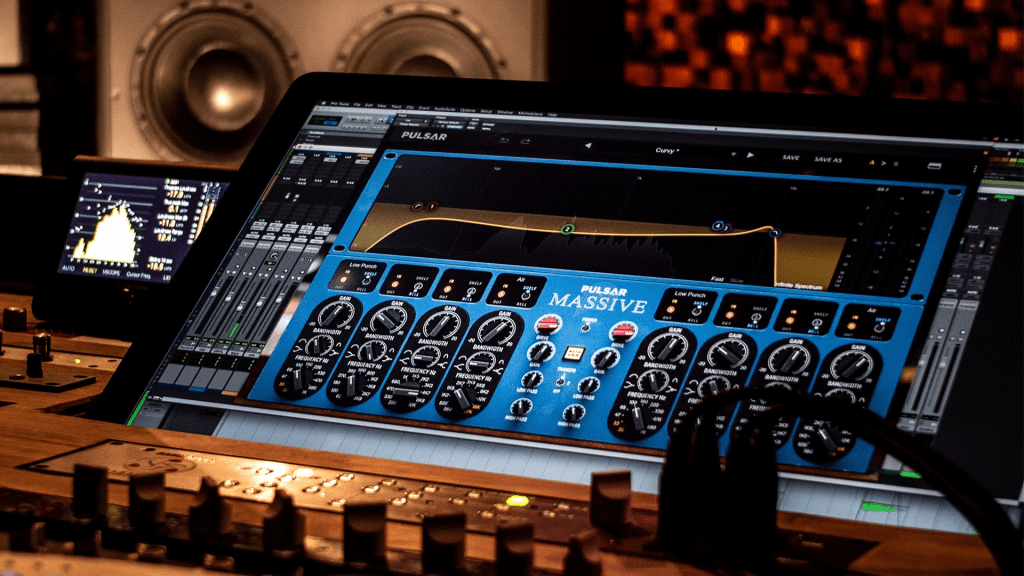Select EQ node 4 on the curve
1024x576 pixels.
coord(717,227)
